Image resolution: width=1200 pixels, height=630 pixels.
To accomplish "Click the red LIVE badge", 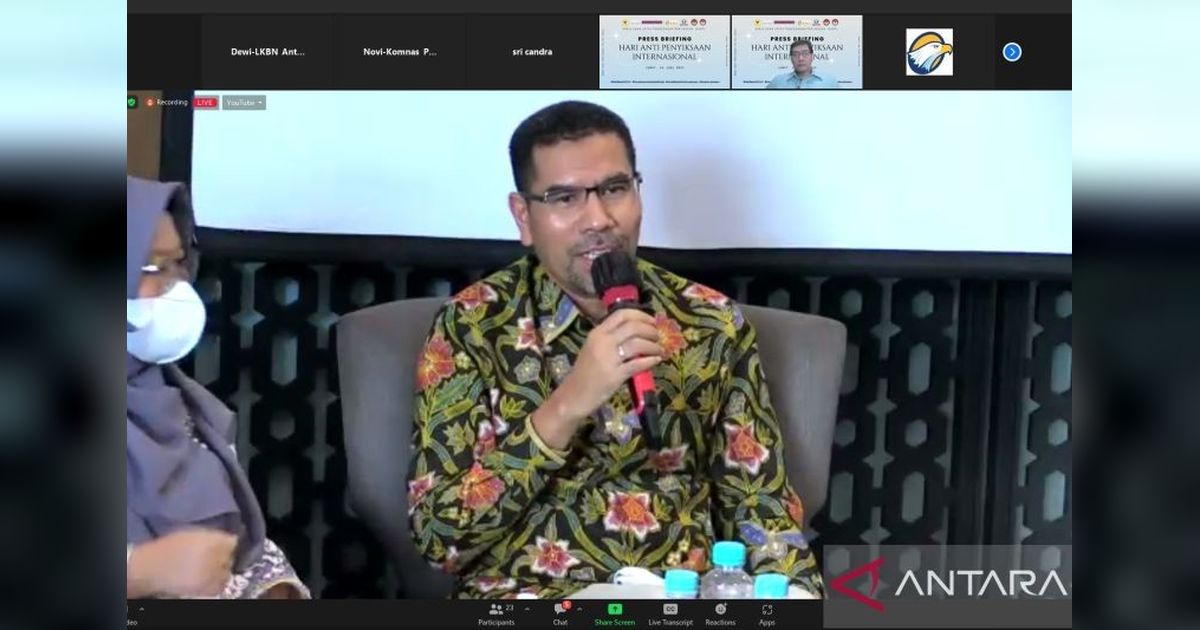I will tap(205, 102).
